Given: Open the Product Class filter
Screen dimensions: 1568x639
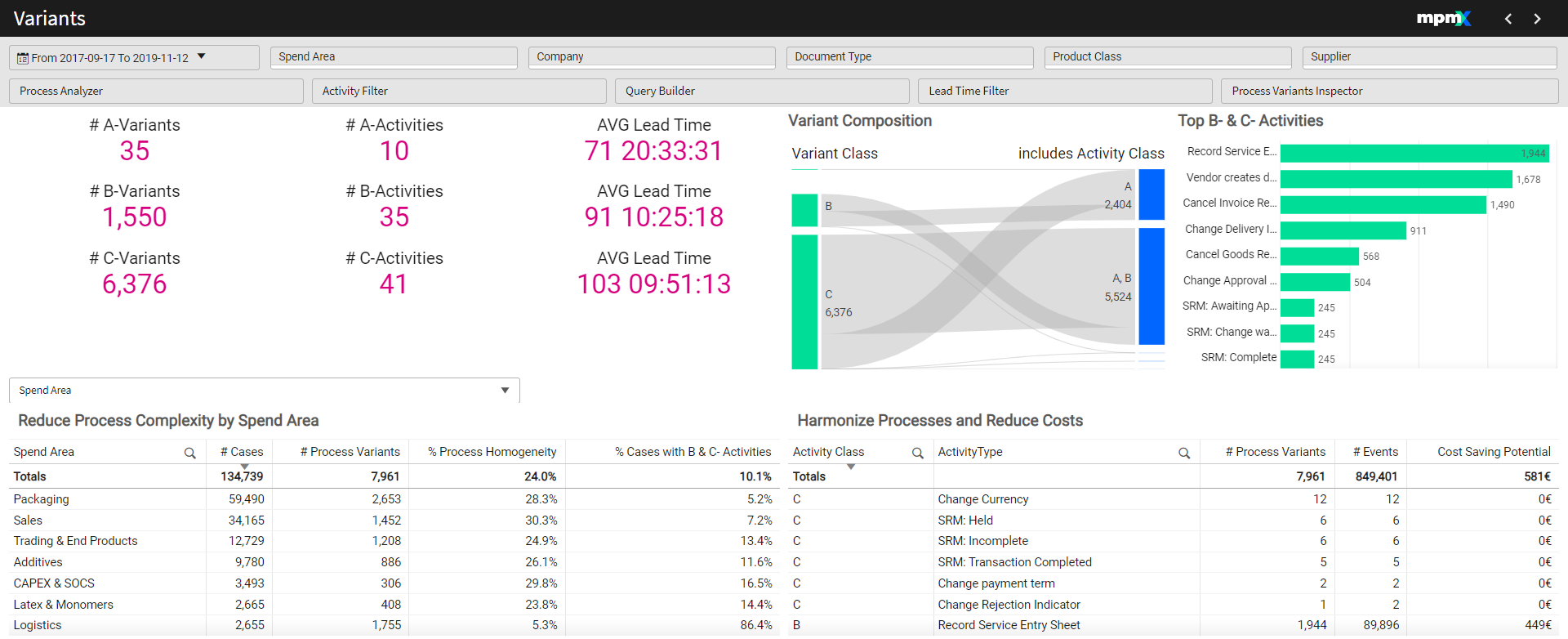Looking at the screenshot, I should click(1168, 56).
